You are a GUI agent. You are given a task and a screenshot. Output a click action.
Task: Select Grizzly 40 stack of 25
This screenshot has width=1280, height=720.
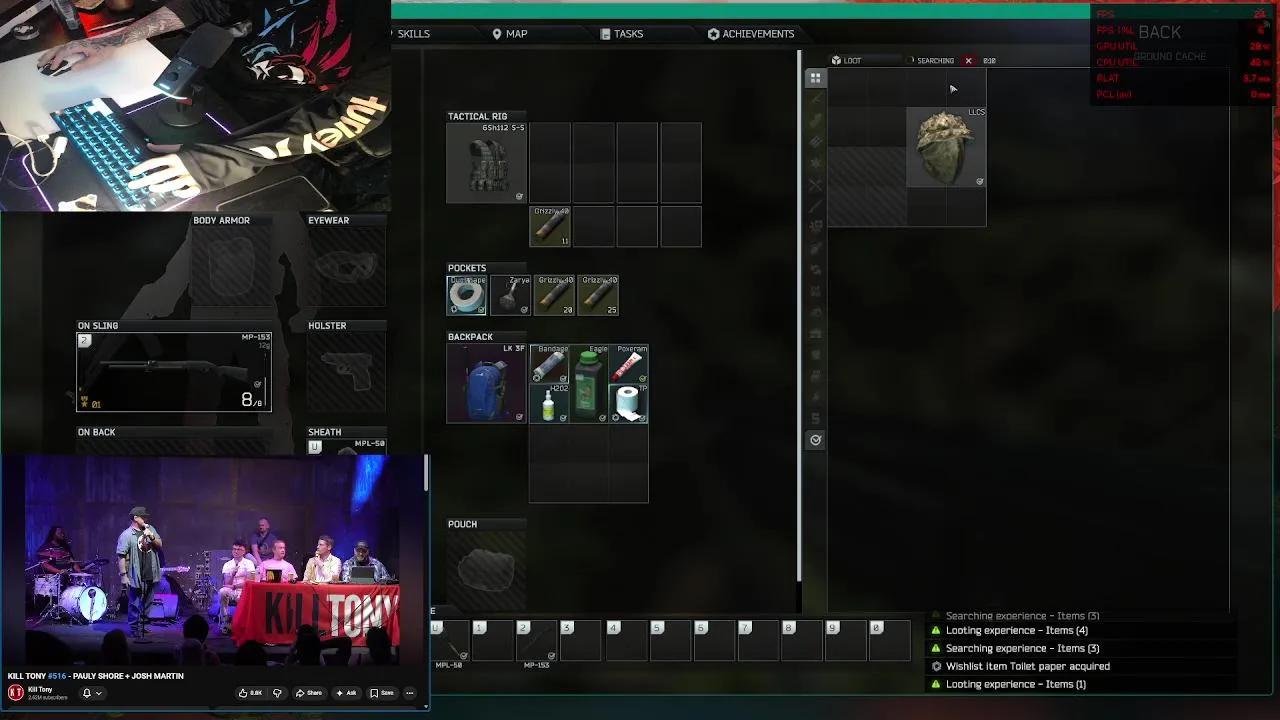(x=598, y=295)
